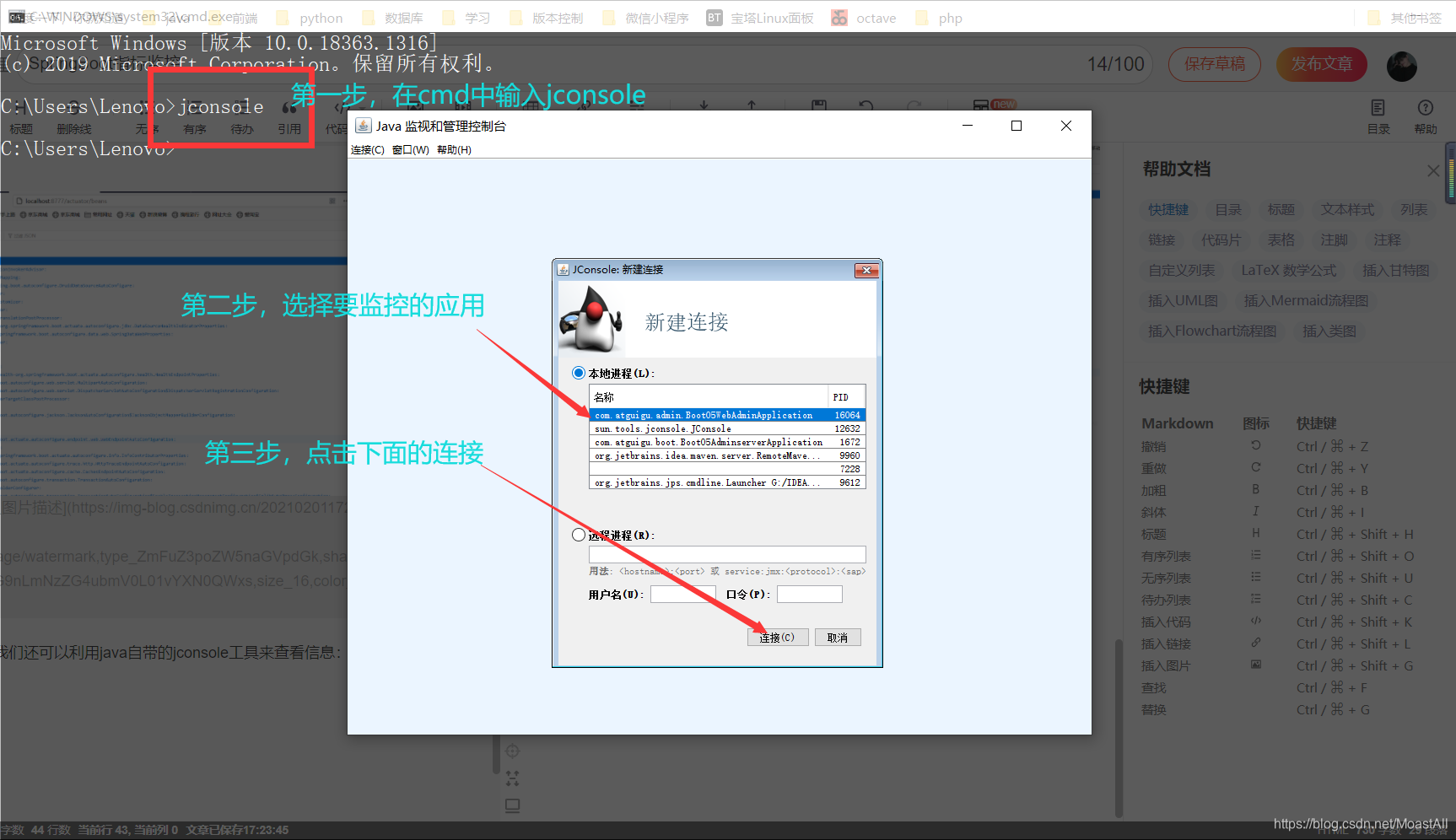Click the PID column header in the process table
This screenshot has height=840, width=1456.
coord(847,397)
